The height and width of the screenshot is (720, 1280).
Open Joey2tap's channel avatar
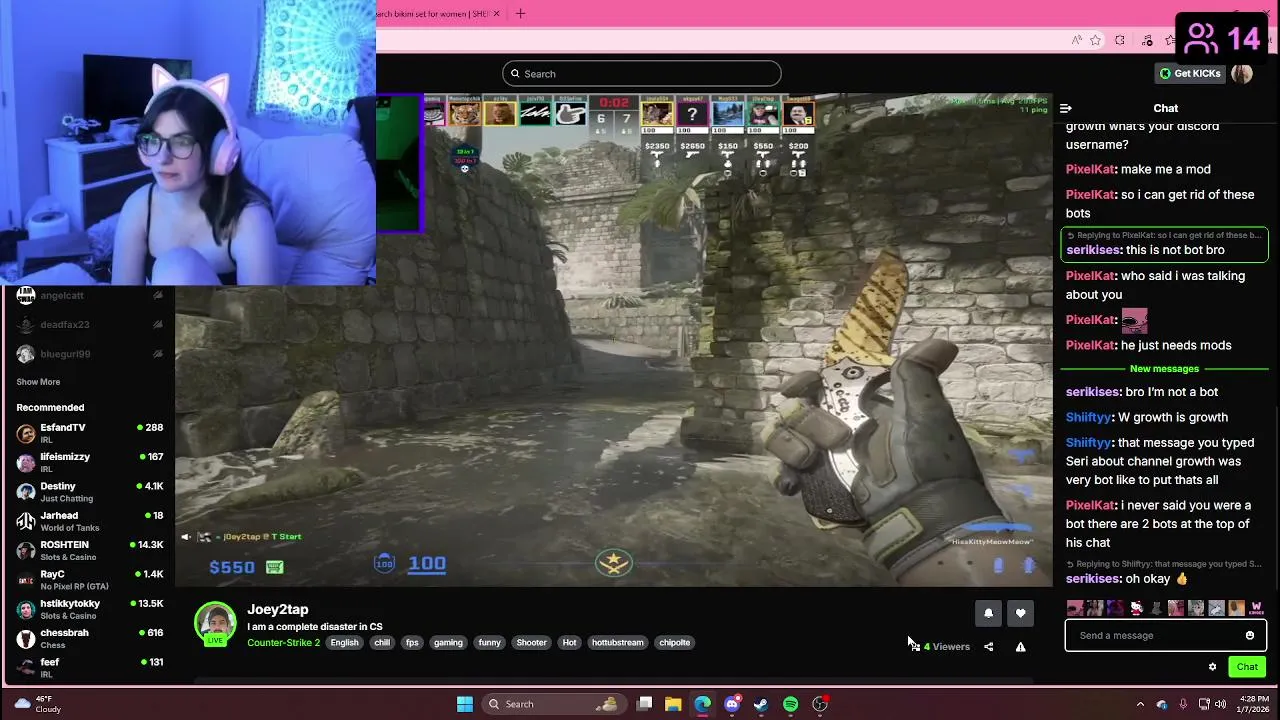(x=215, y=623)
